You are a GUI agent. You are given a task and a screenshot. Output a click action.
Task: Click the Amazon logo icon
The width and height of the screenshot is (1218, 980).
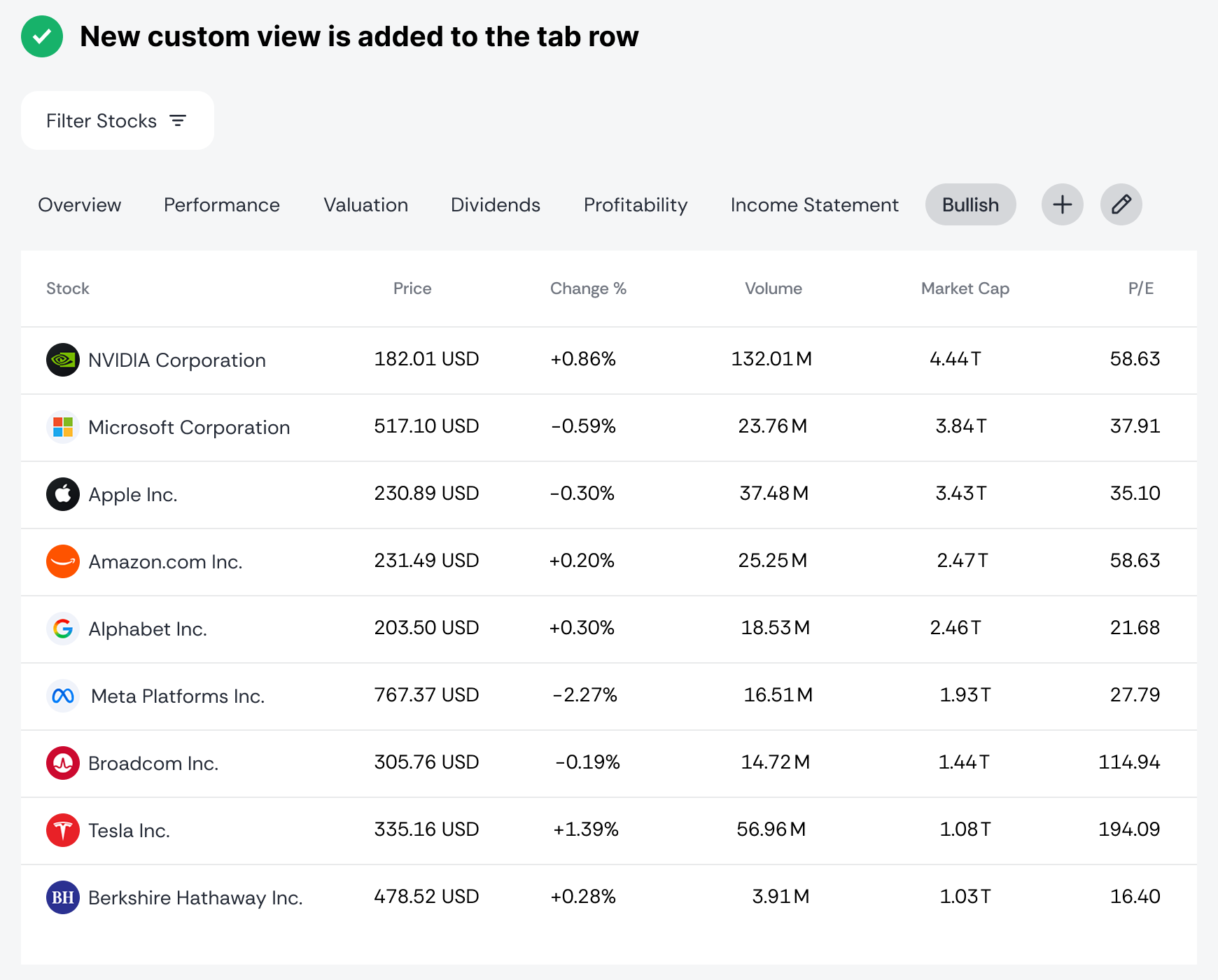pyautogui.click(x=63, y=561)
